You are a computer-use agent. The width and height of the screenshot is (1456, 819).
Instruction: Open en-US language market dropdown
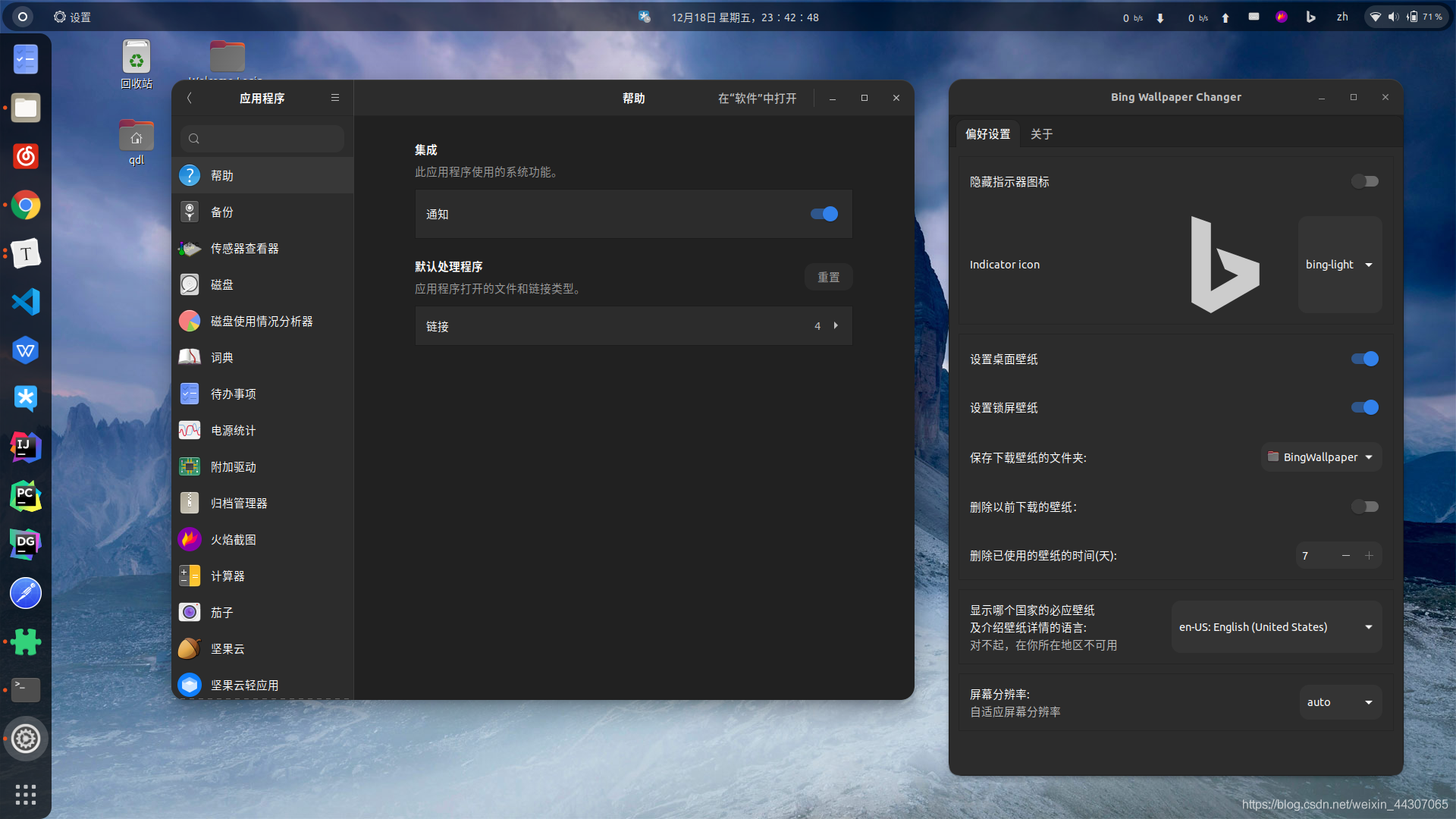[1276, 627]
